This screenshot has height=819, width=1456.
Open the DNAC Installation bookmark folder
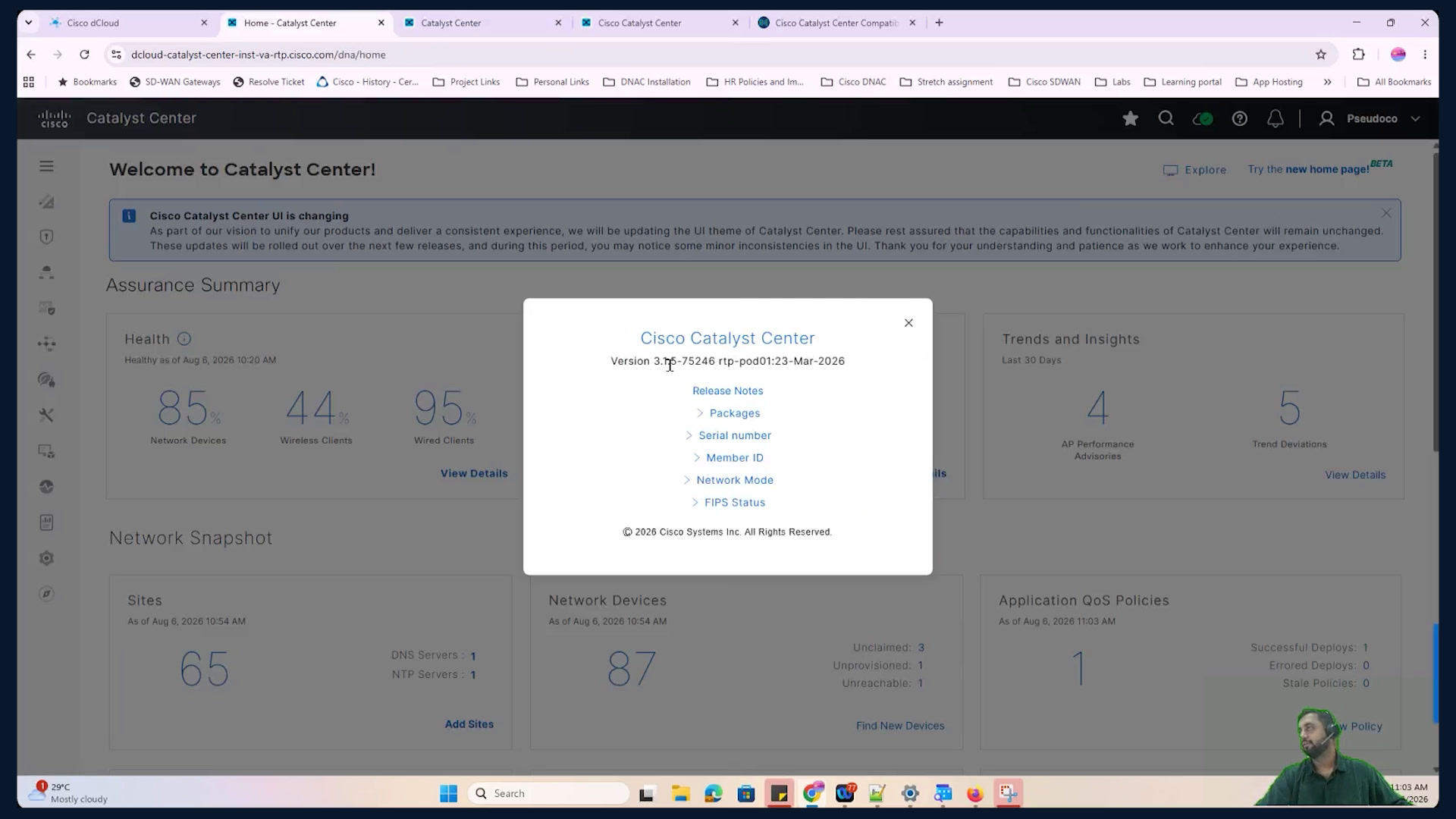pos(647,82)
